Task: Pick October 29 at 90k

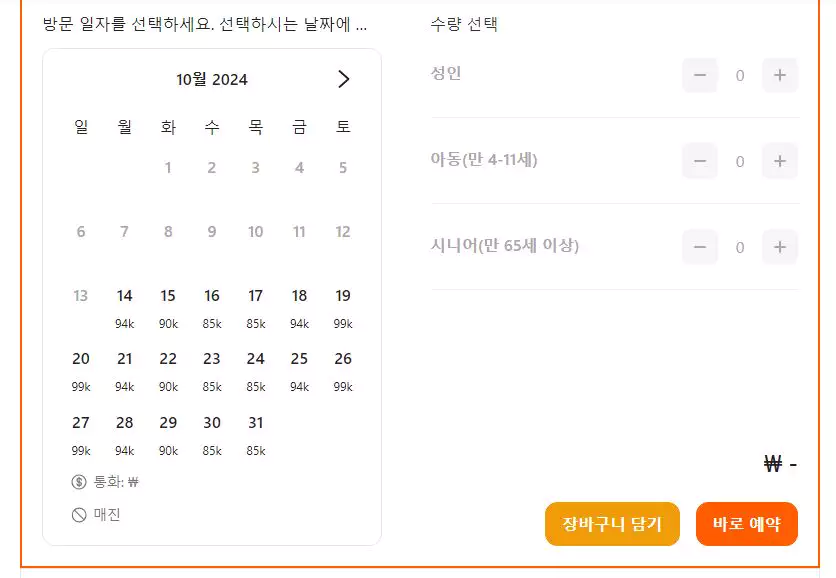Action: [168, 435]
